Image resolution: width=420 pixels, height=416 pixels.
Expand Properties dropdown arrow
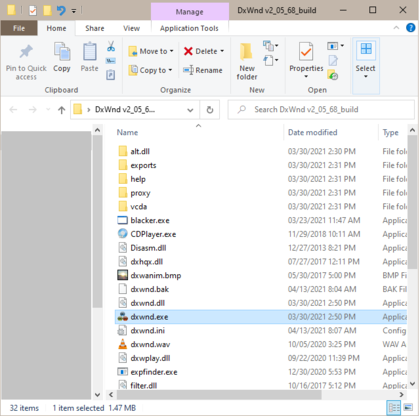[306, 77]
